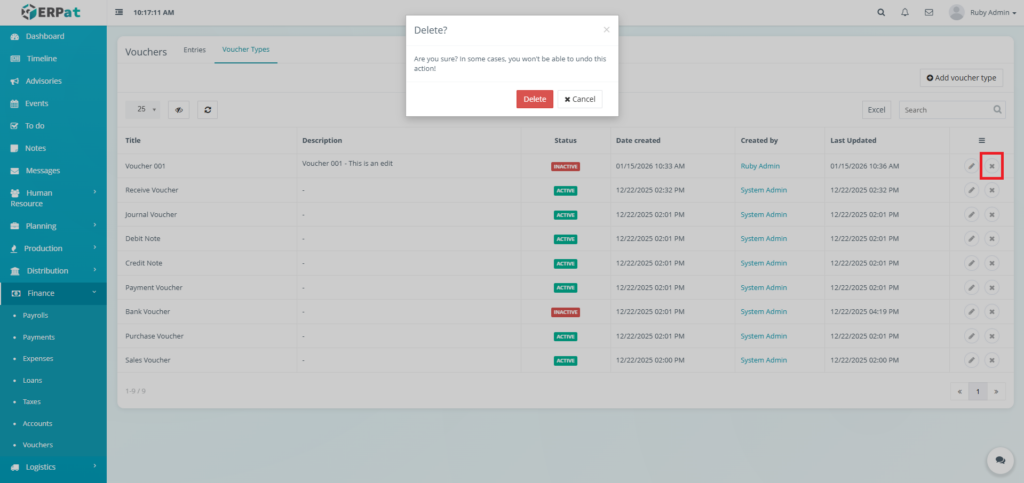The height and width of the screenshot is (483, 1024).
Task: Click the search magnifier icon in top bar
Action: click(880, 13)
